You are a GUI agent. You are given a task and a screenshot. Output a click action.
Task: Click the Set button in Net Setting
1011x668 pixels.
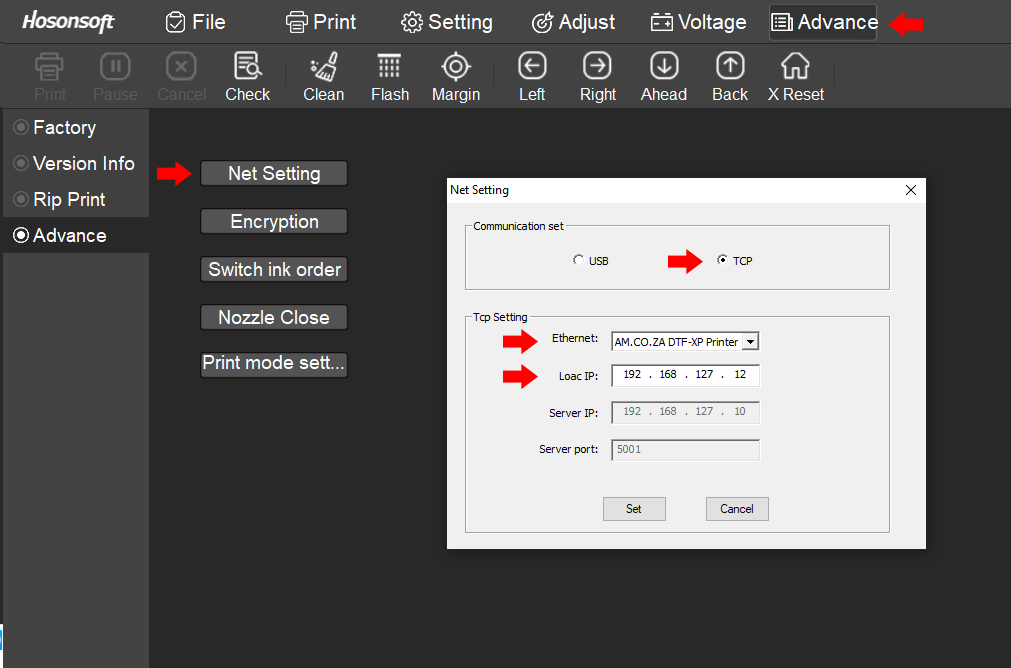click(x=633, y=508)
